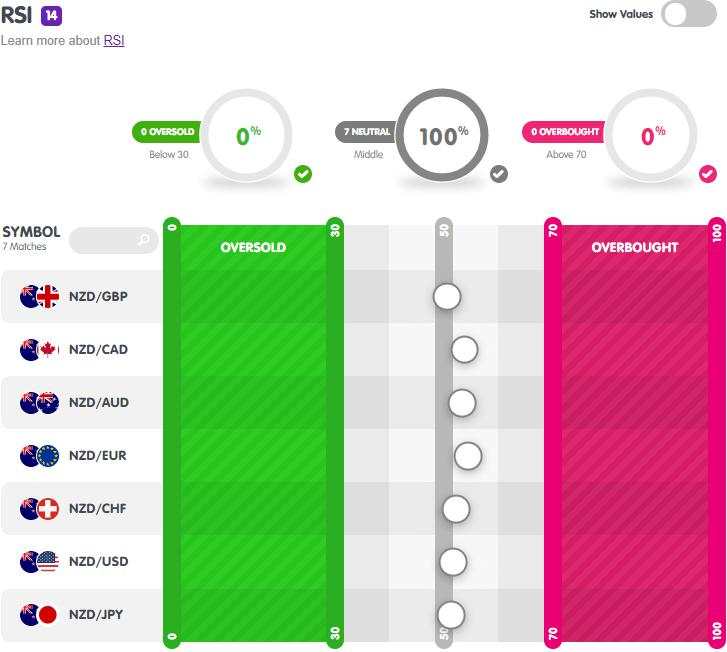Screen dimensions: 727x652
Task: Open the RSI learn more link
Action: pyautogui.click(x=114, y=41)
